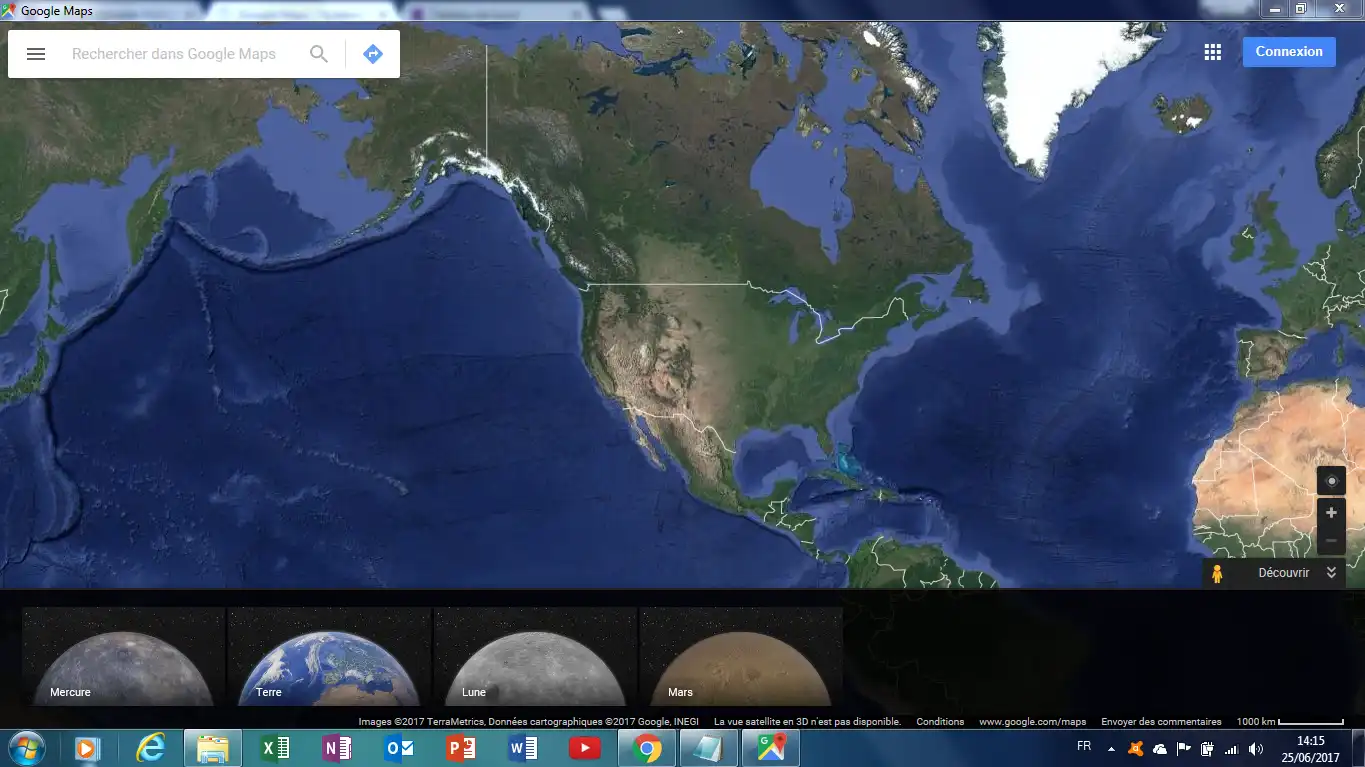This screenshot has width=1365, height=767.
Task: Click Envoyer des commentaires
Action: [1161, 721]
